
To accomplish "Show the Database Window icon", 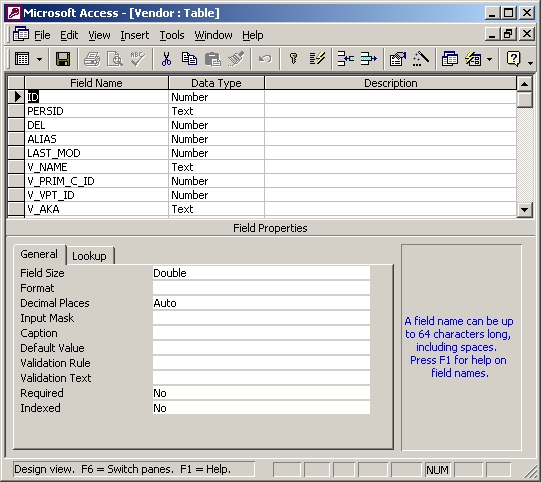I will (450, 59).
